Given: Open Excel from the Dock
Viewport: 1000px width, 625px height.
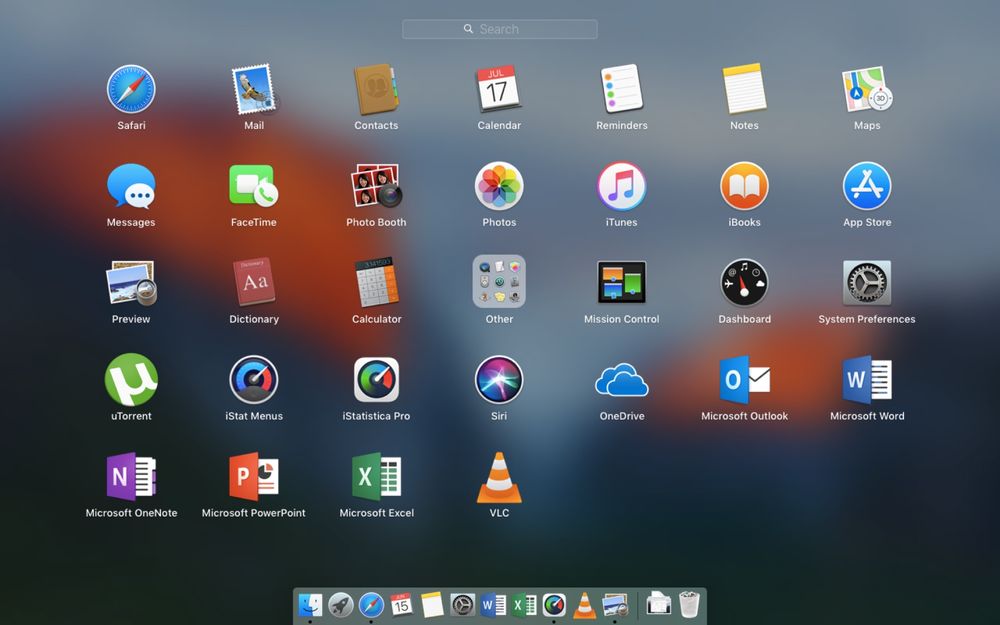Looking at the screenshot, I should (524, 605).
